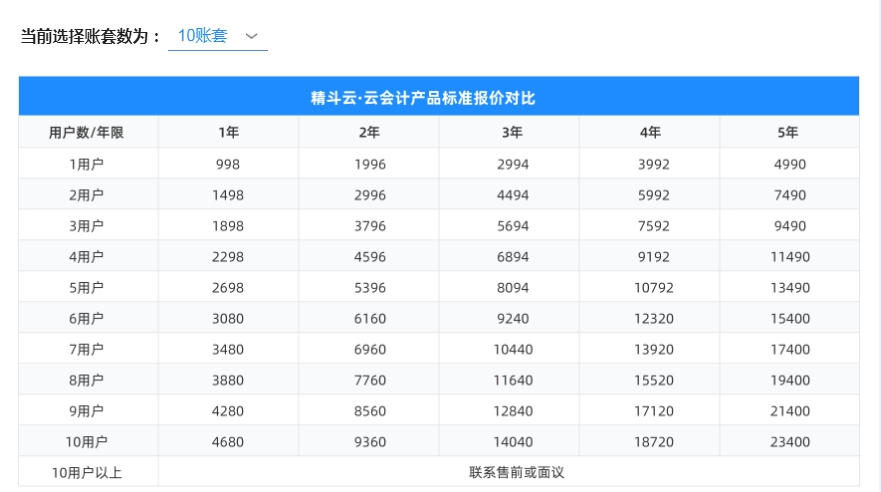Select the 5年 column header
The image size is (881, 492).
pos(789,133)
